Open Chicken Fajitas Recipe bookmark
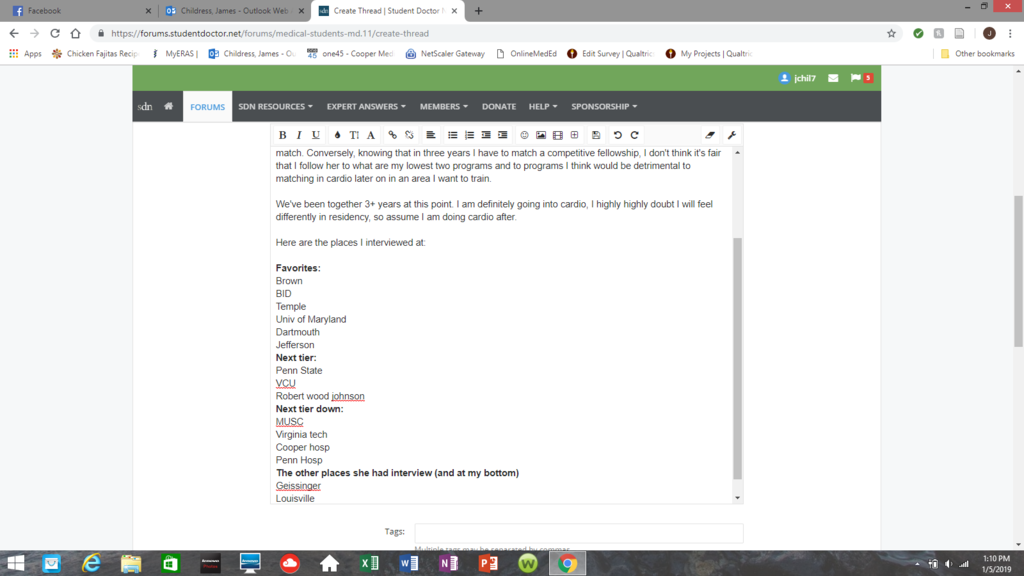Image resolution: width=1024 pixels, height=576 pixels. [x=95, y=54]
